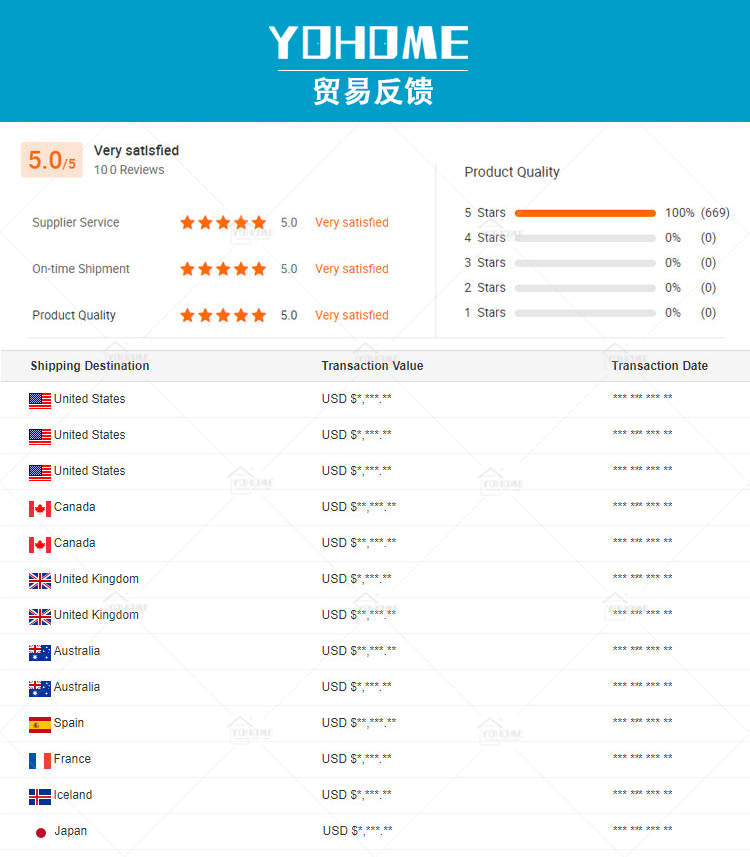This screenshot has height=857, width=750.
Task: Click the Iceland flag icon
Action: (40, 796)
